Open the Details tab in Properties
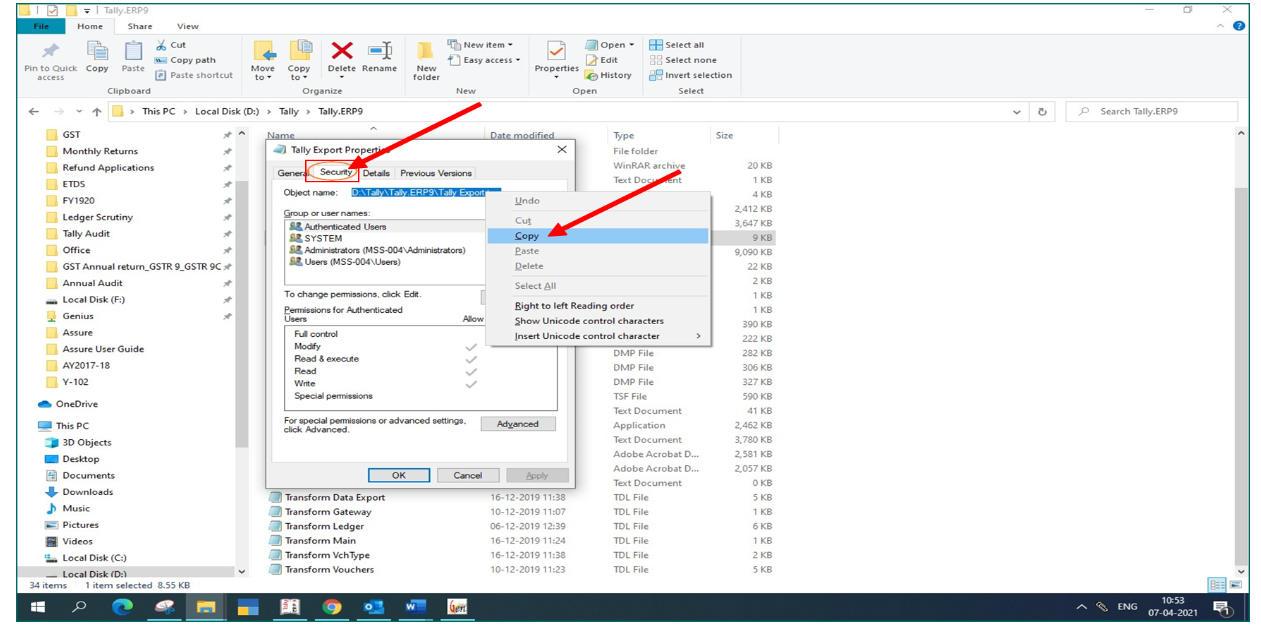Viewport: 1261px width, 632px height. pyautogui.click(x=376, y=173)
